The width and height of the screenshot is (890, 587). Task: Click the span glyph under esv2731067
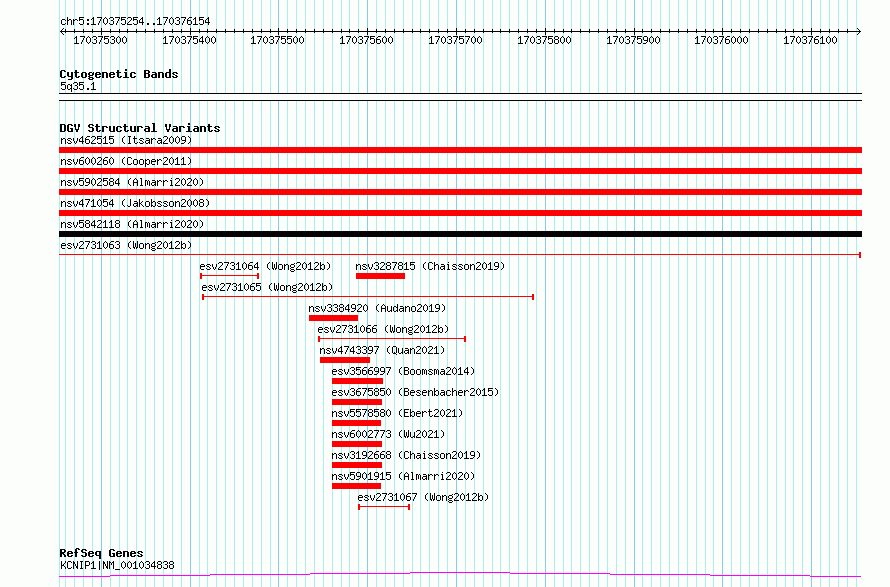(384, 507)
